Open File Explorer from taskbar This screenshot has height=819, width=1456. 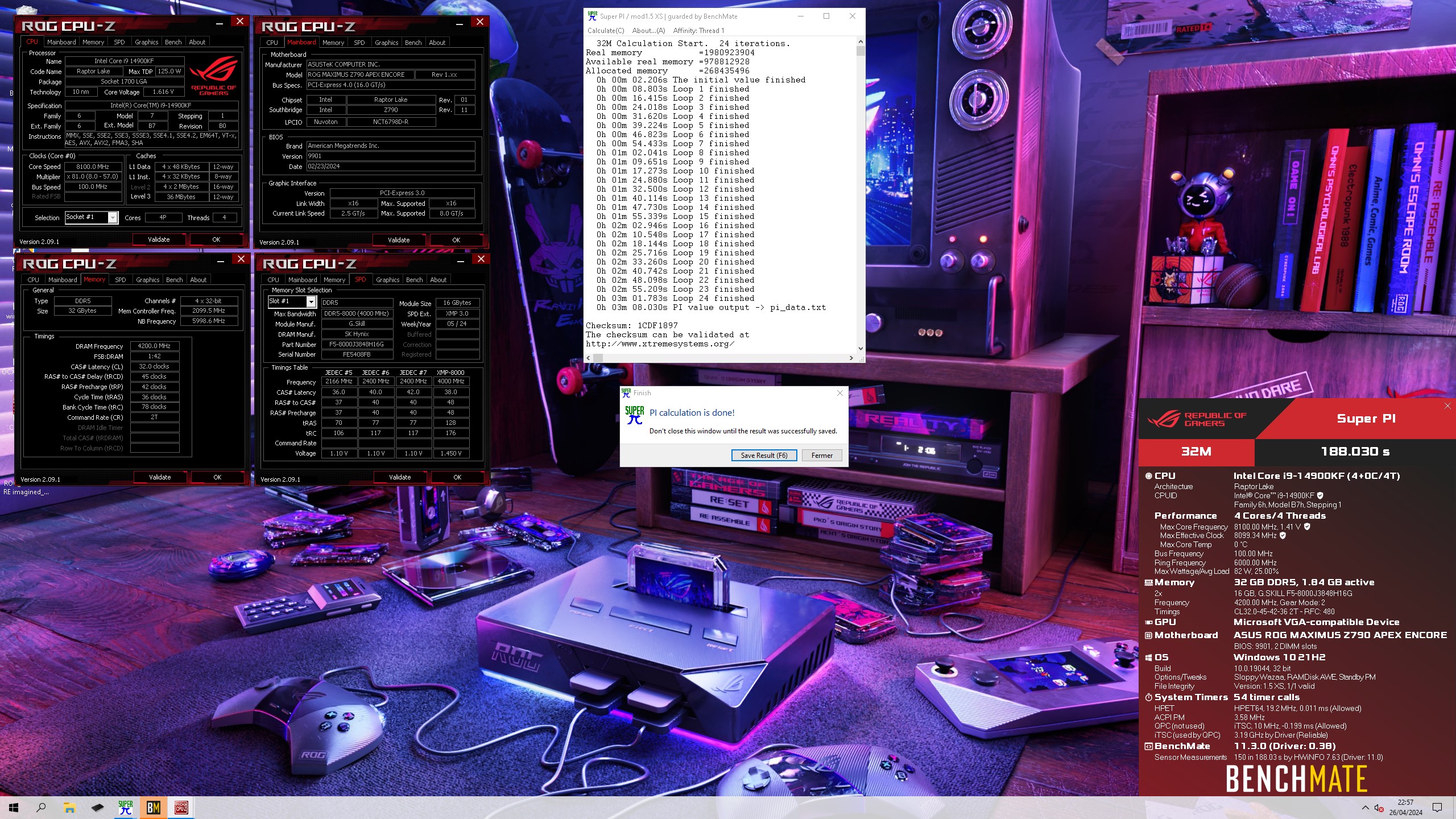pos(69,807)
